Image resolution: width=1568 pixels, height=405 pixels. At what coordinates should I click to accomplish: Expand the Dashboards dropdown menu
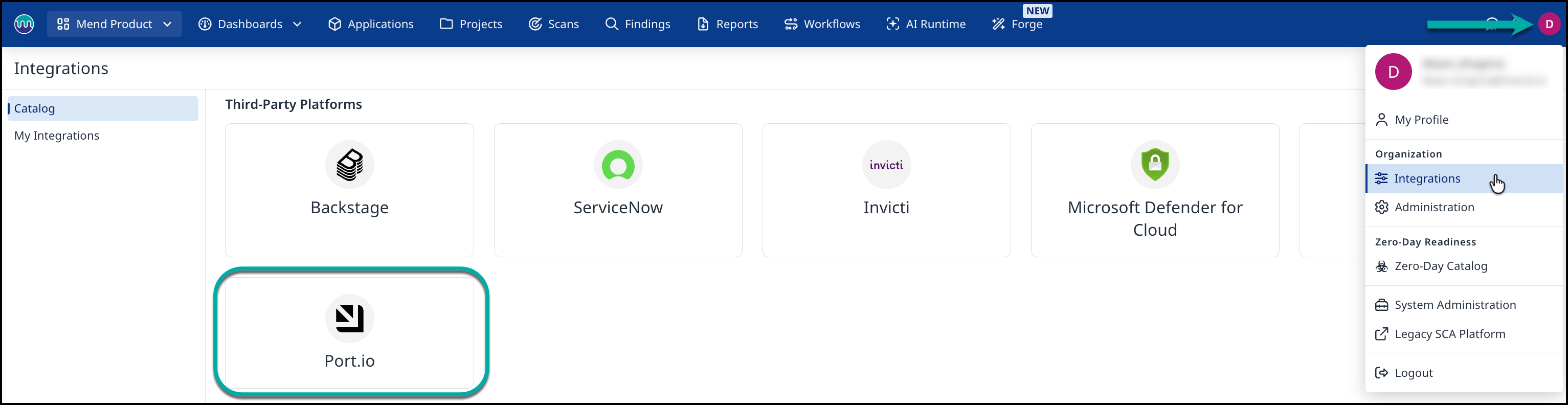point(250,24)
